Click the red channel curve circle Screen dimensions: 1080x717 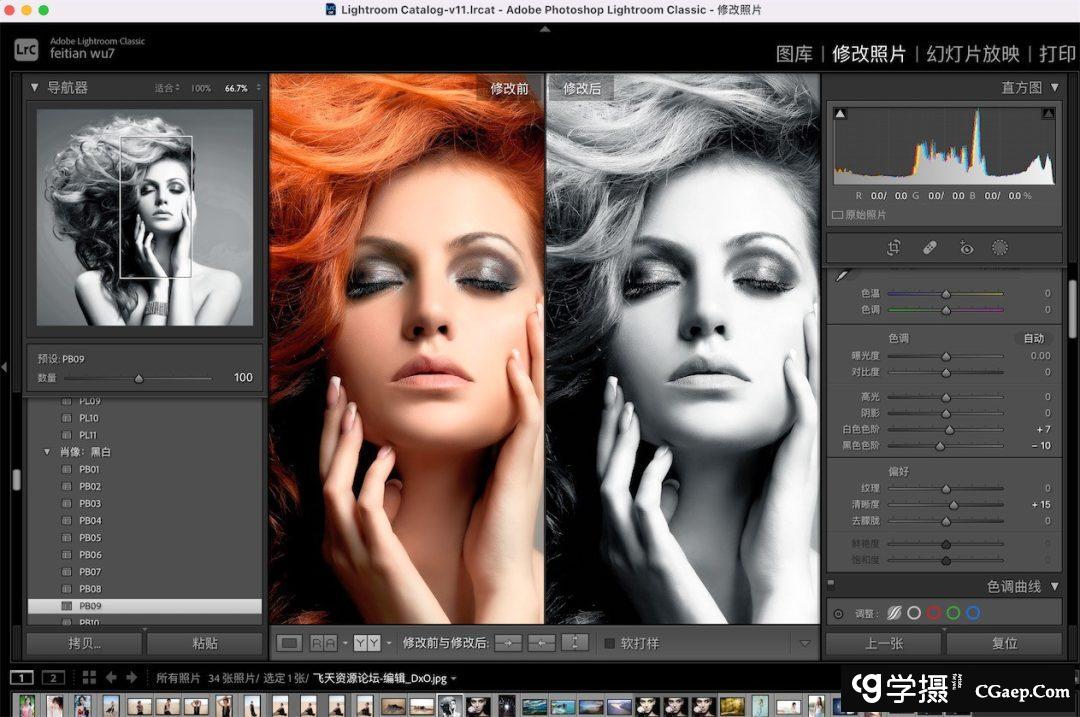pyautogui.click(x=933, y=613)
